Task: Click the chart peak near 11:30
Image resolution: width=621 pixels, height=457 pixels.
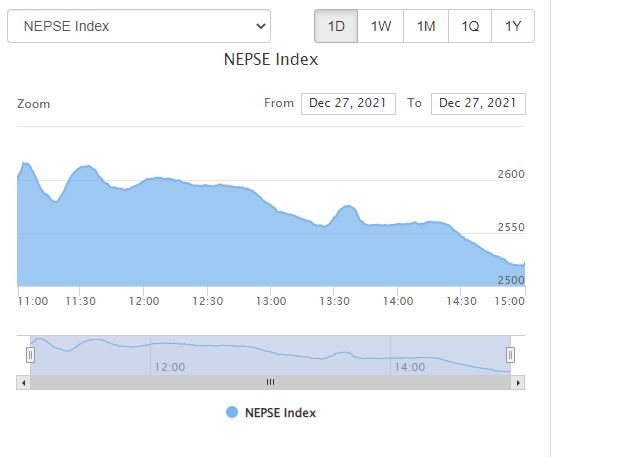Action: tap(86, 166)
